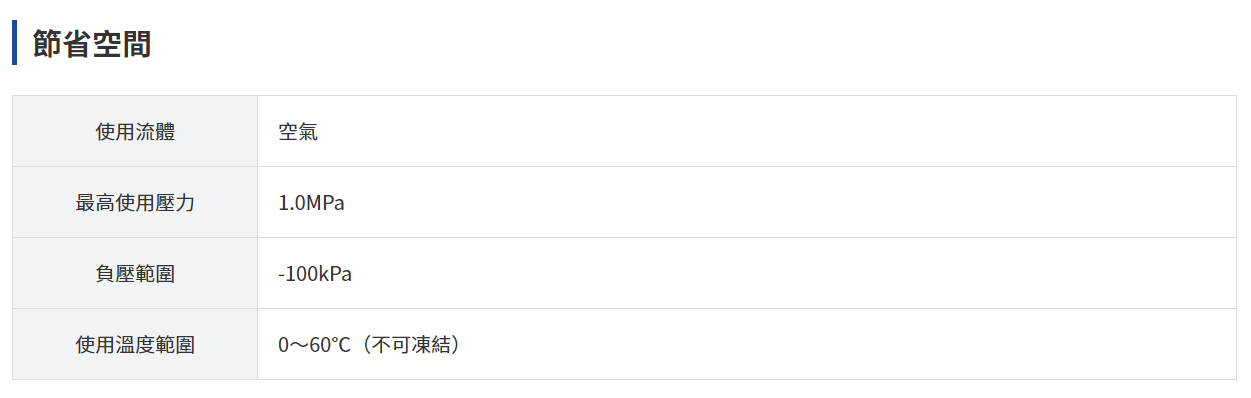The image size is (1251, 398).
Task: Click the °C symbol in temperature row
Action: [343, 345]
